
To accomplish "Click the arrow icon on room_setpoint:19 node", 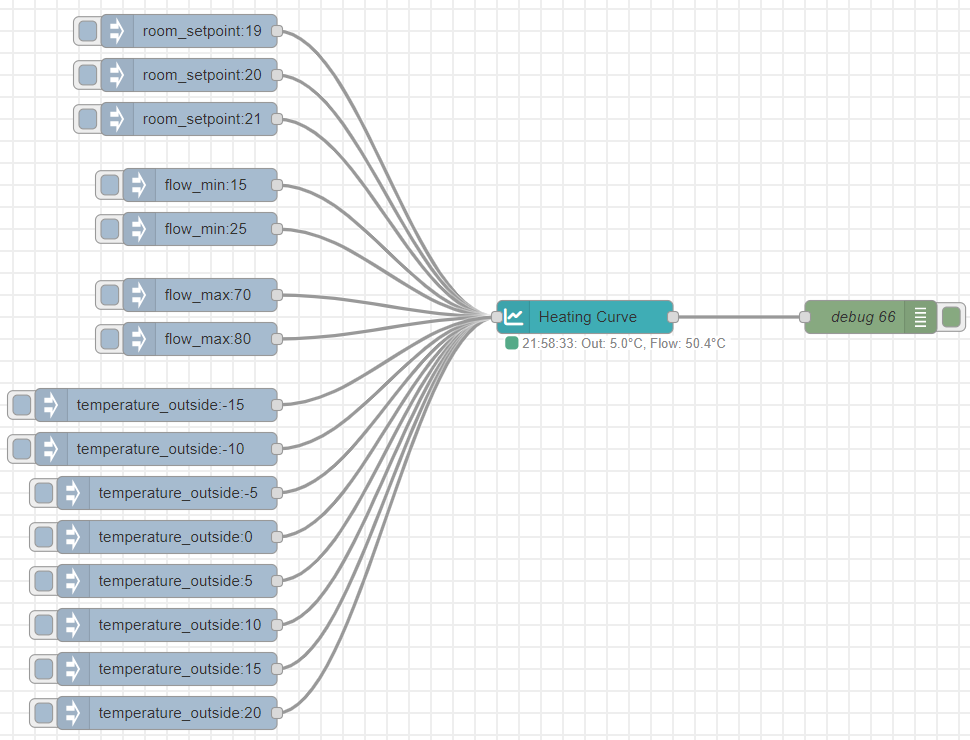I will [x=117, y=31].
